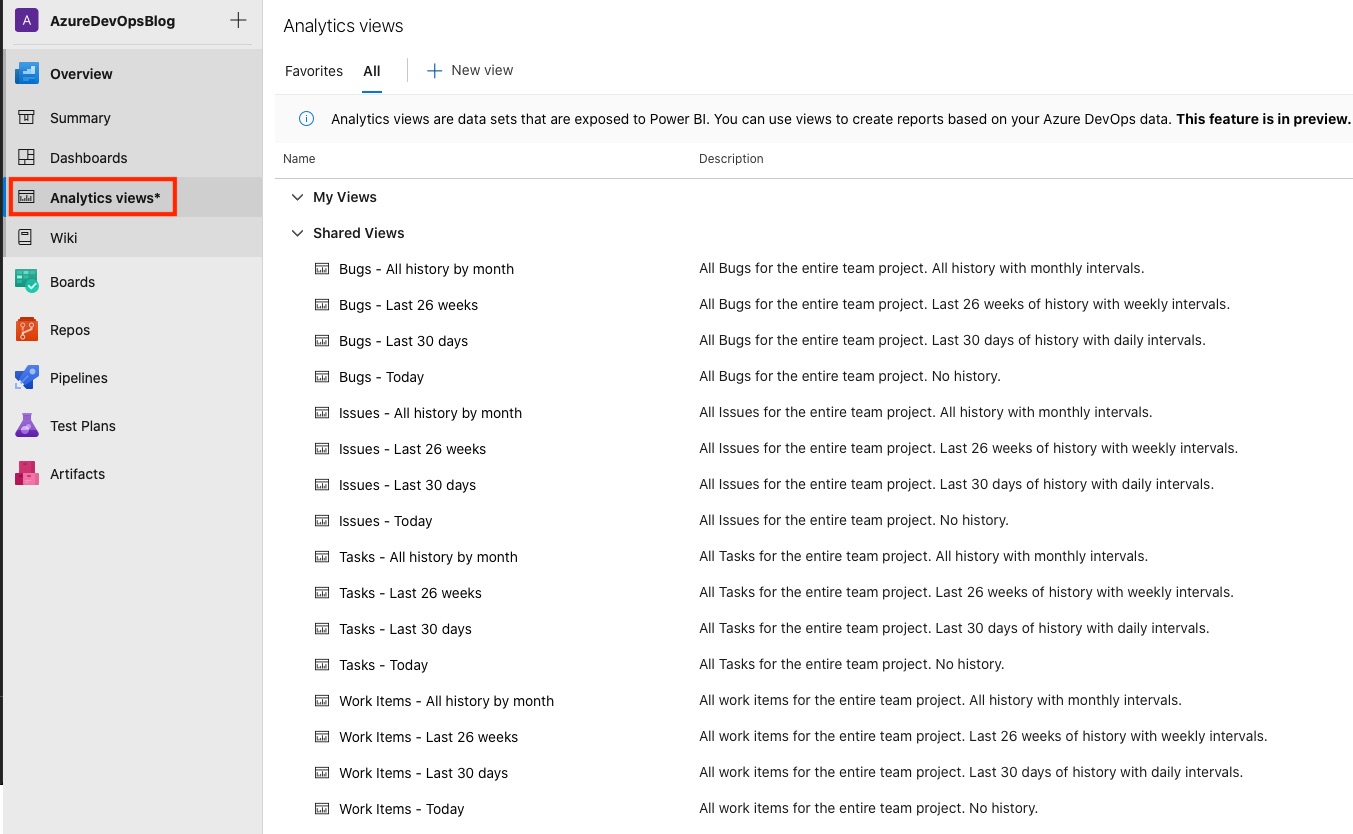Click view icon beside Tasks - Last 30 days
Viewport: 1353px width, 834px height.
coord(322,629)
